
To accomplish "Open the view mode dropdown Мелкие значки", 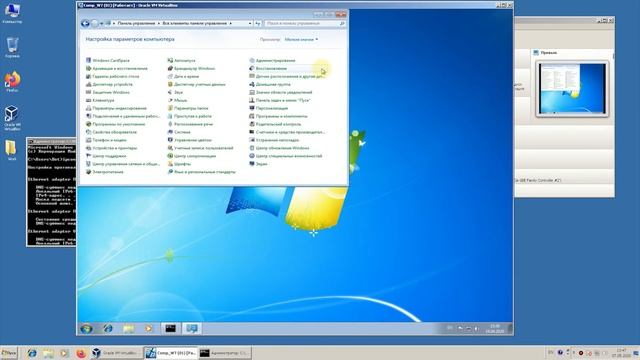I will (301, 40).
